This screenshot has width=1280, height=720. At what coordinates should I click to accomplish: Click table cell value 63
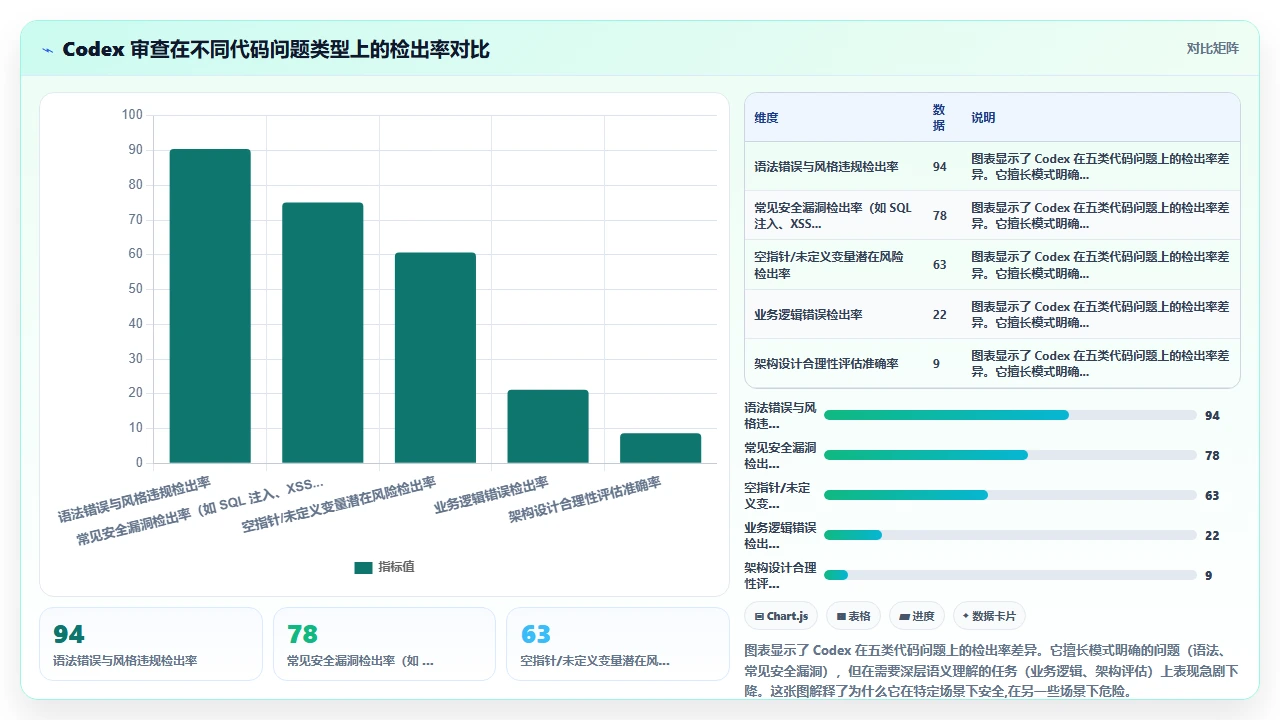point(939,265)
